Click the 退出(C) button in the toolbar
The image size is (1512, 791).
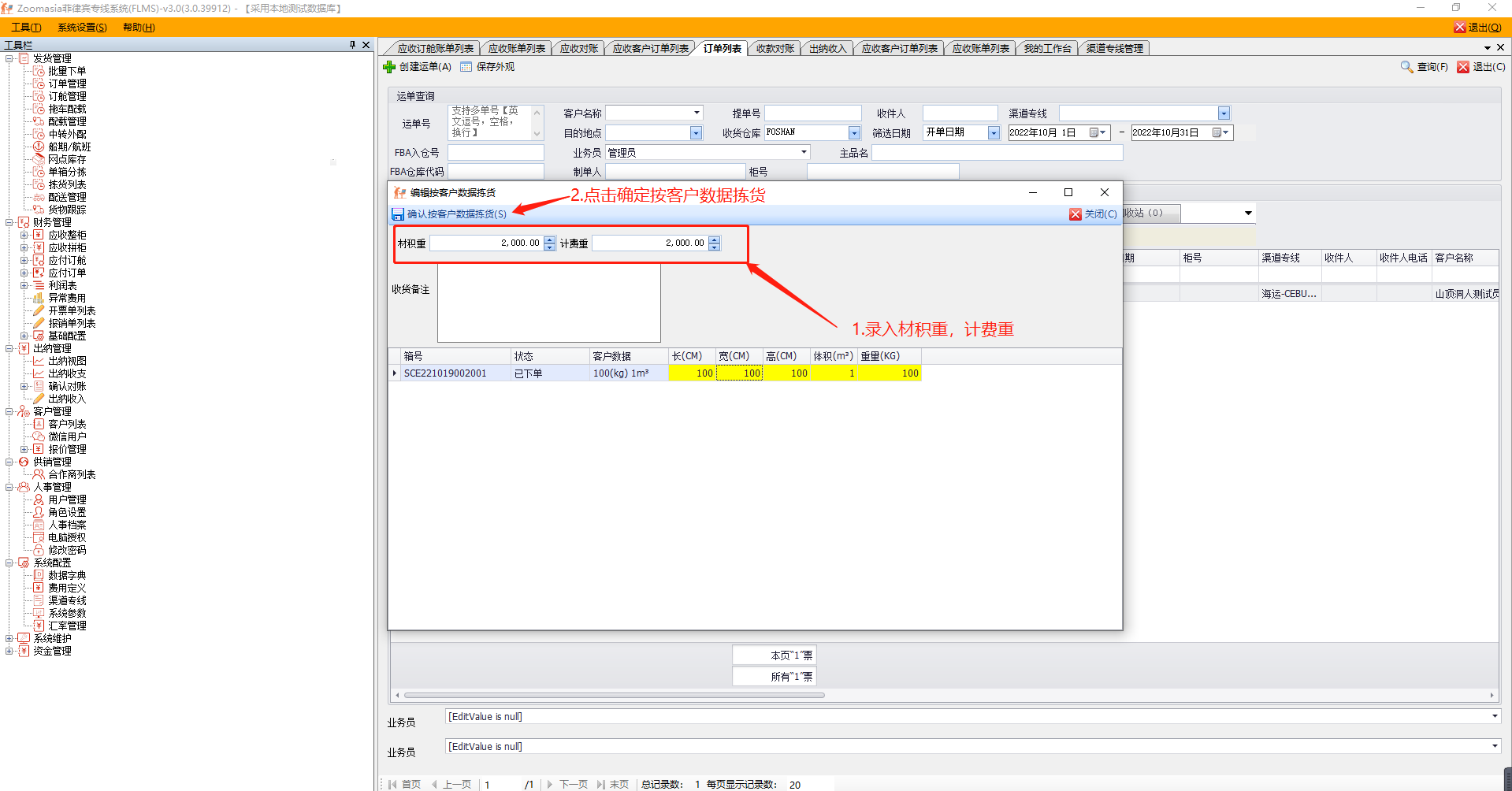pos(1481,67)
